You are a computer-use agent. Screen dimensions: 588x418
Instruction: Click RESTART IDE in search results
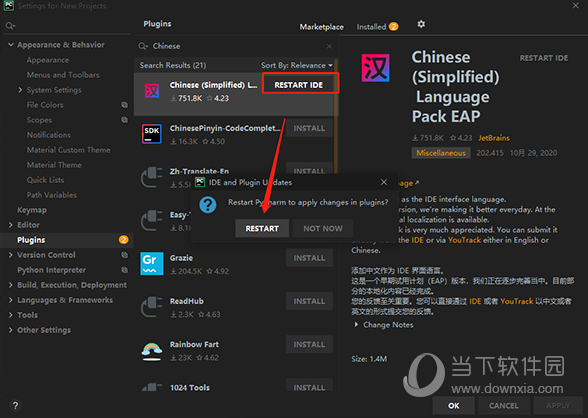[298, 85]
